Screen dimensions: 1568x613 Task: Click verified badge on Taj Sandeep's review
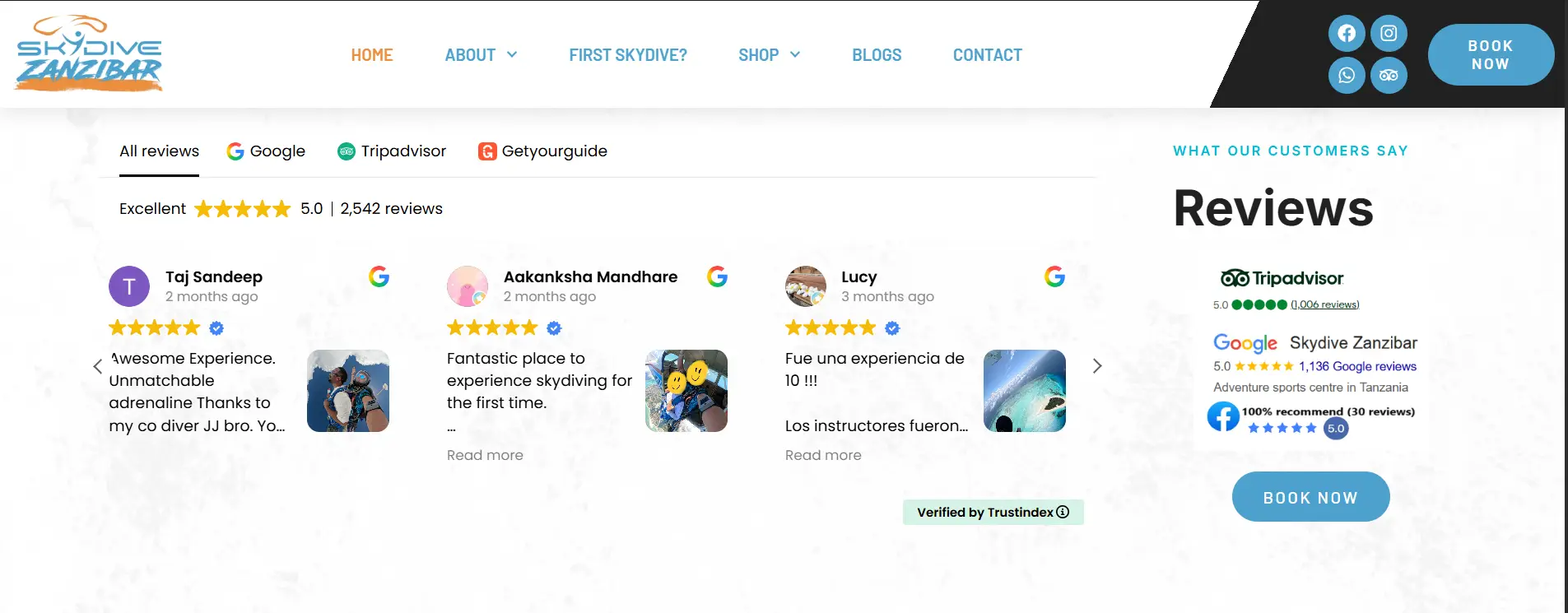click(216, 328)
